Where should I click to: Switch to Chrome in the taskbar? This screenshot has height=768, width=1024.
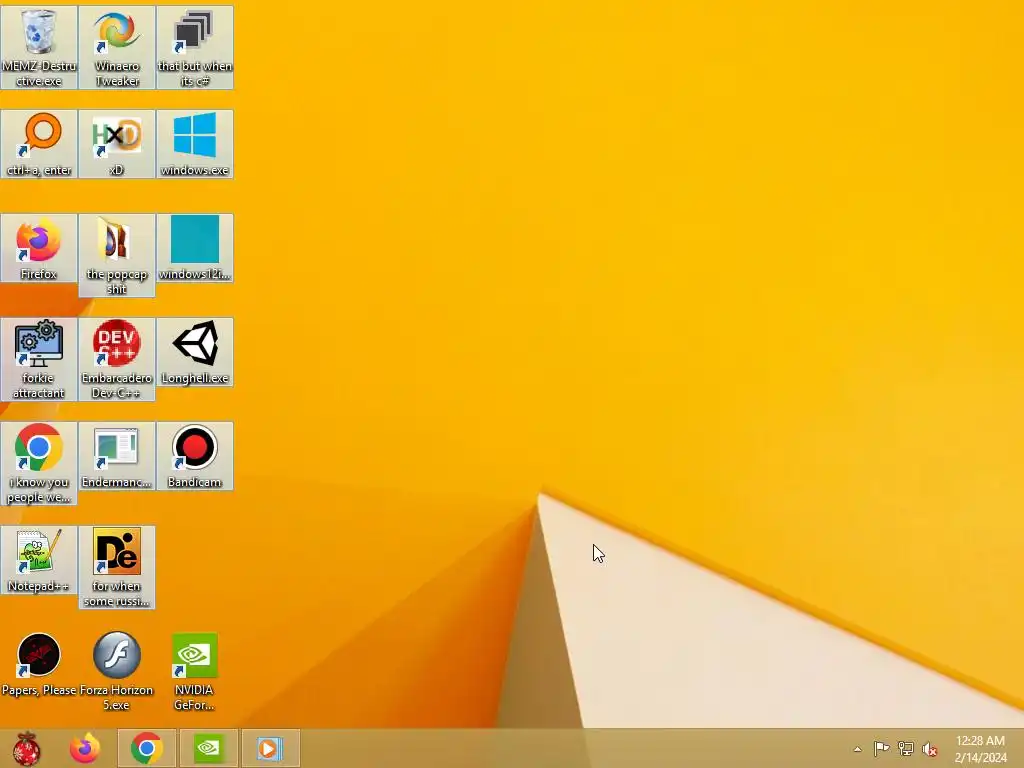tap(147, 748)
